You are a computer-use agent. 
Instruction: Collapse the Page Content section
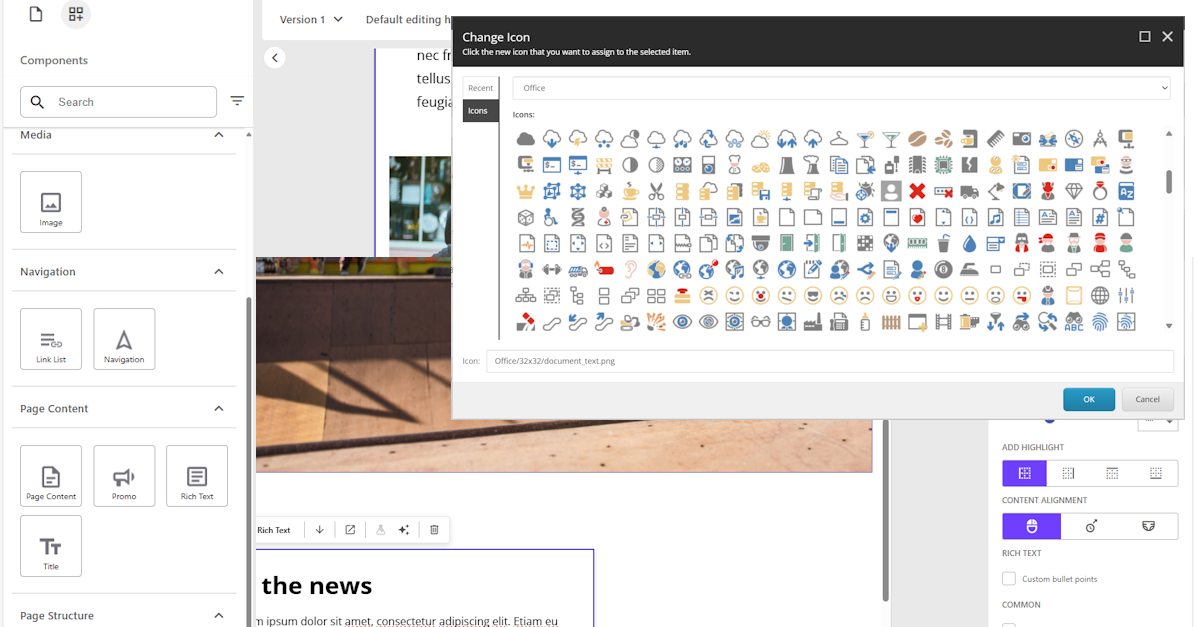pos(219,408)
